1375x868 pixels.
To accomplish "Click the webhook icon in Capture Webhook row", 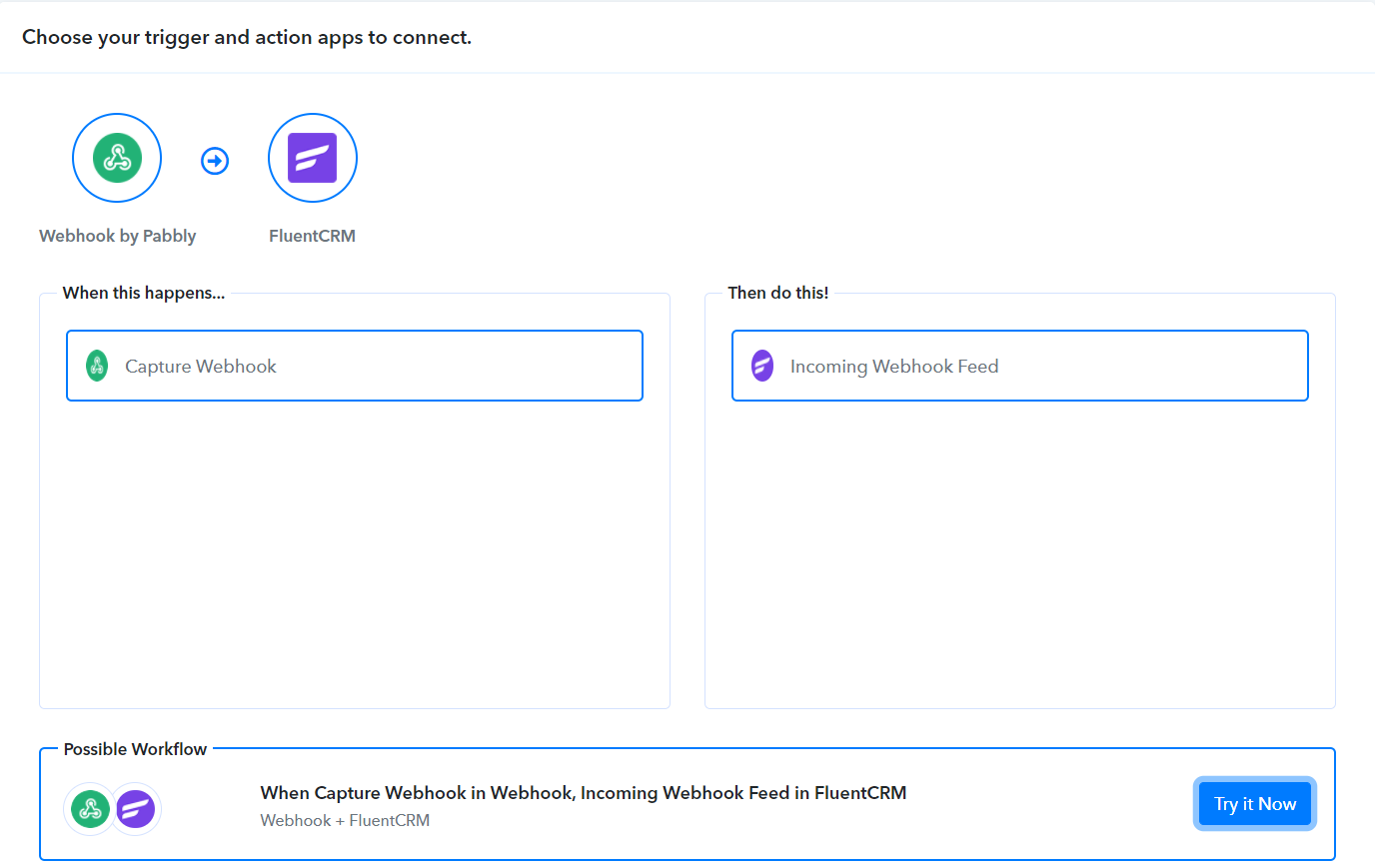I will point(97,366).
